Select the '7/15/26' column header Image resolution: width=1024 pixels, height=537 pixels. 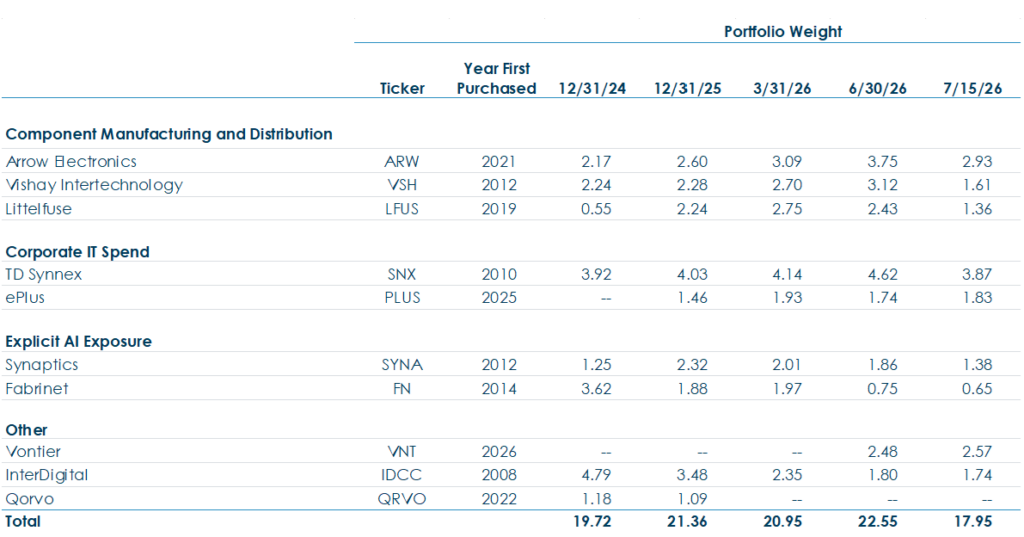click(x=972, y=89)
